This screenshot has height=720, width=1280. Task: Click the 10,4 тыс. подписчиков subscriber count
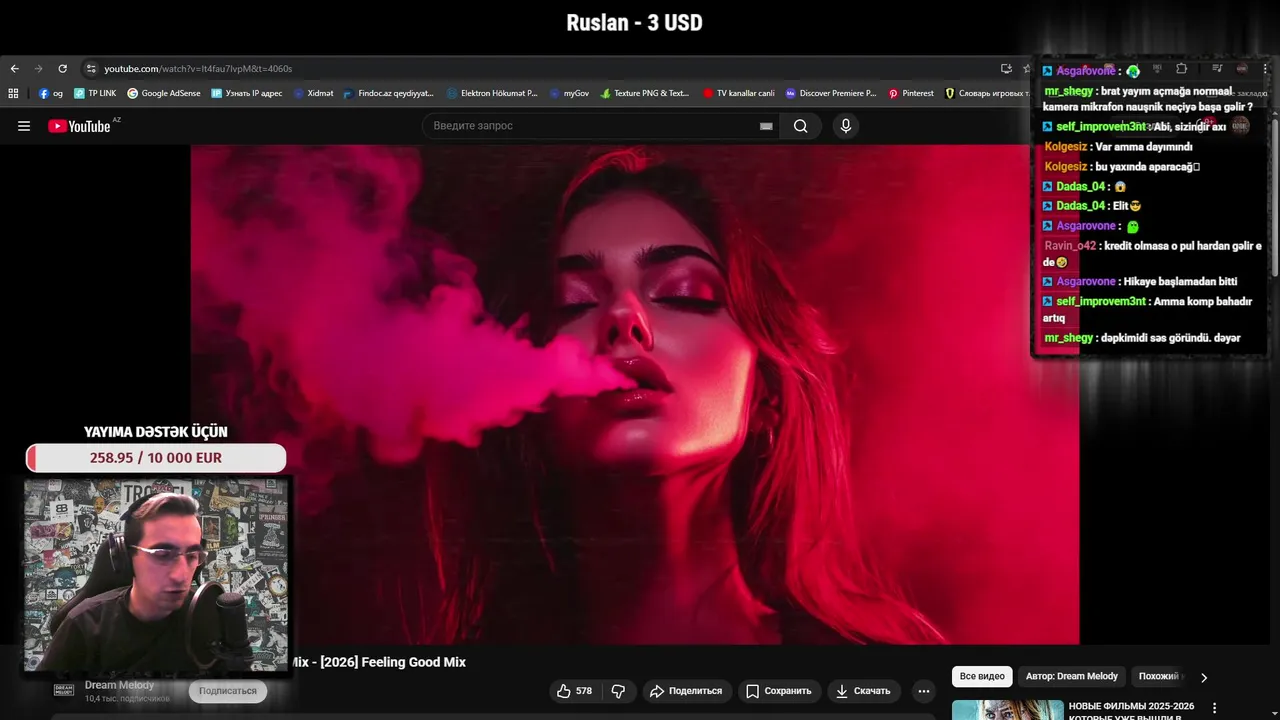pyautogui.click(x=127, y=698)
